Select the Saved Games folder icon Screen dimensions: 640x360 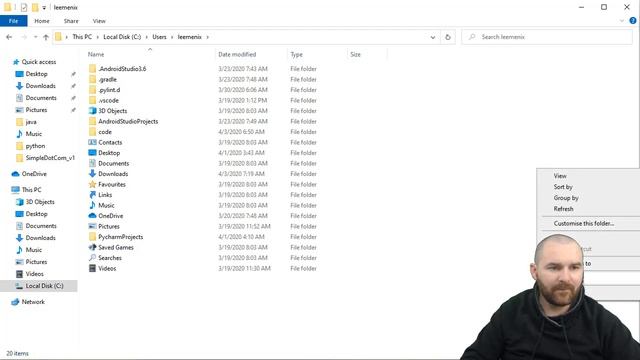click(x=93, y=247)
